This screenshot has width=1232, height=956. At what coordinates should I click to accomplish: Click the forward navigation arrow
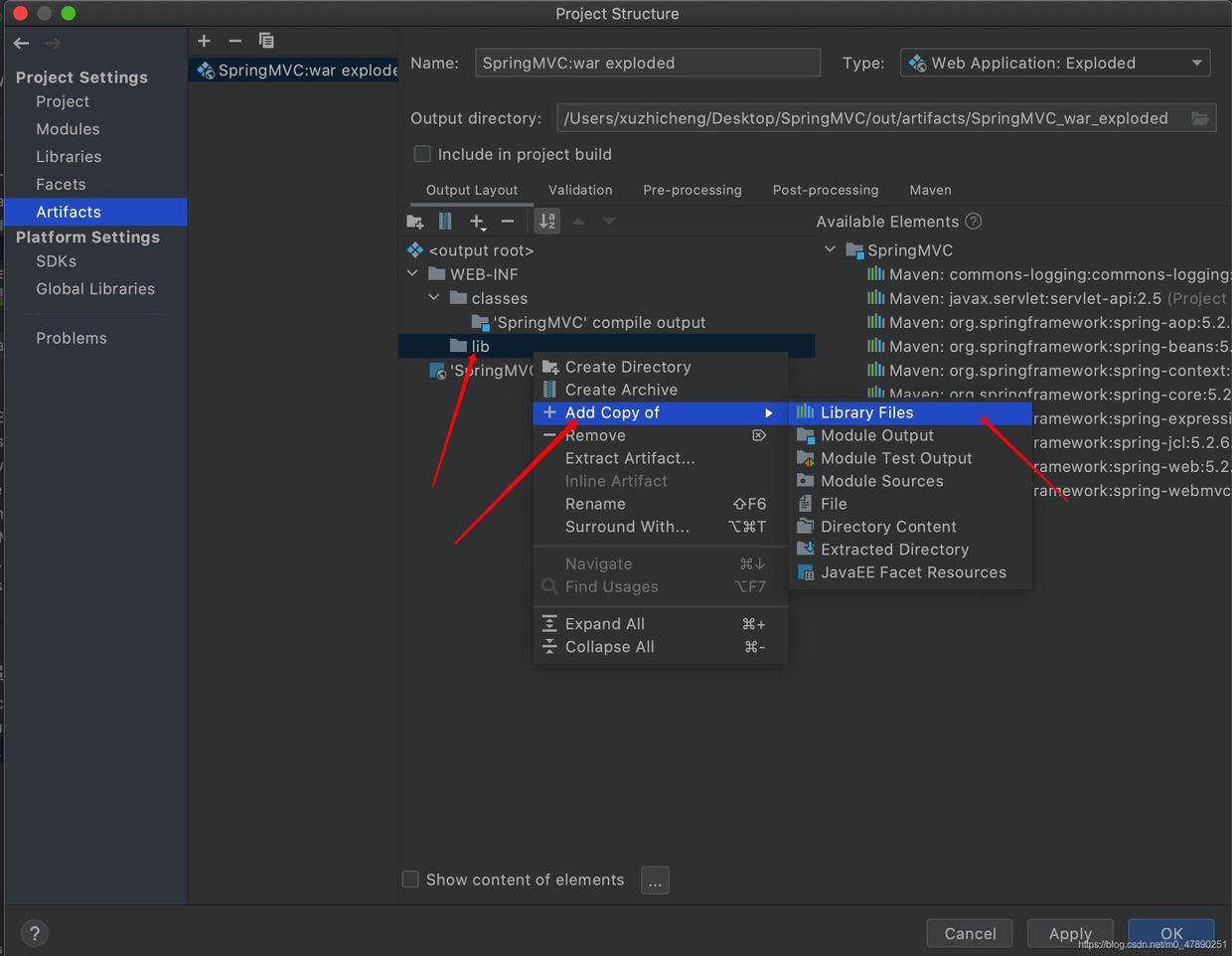tap(53, 43)
